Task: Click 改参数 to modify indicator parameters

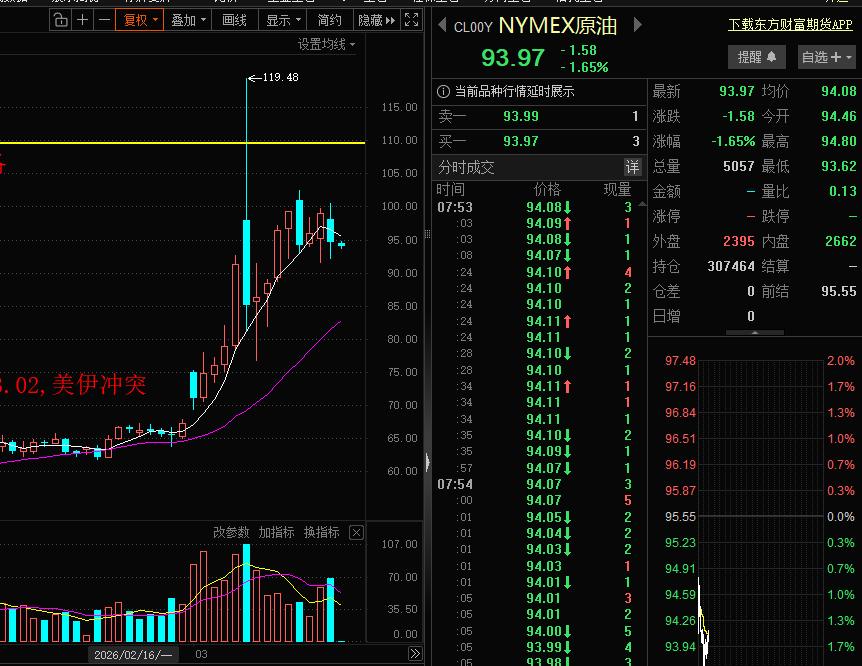Action: click(x=231, y=532)
